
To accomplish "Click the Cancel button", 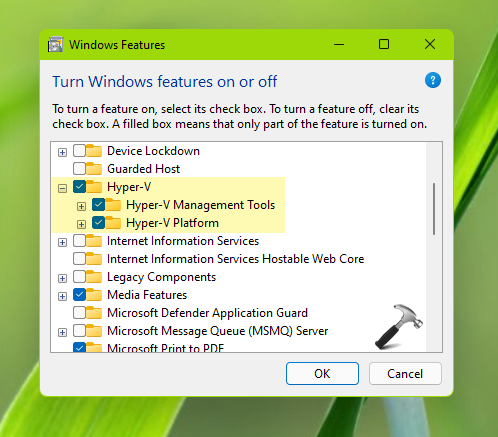I will pos(405,374).
